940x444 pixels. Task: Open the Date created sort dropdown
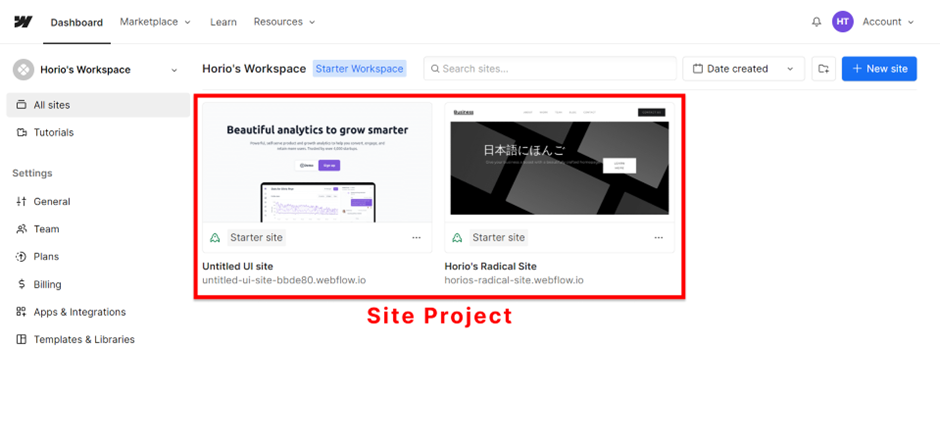tap(743, 69)
